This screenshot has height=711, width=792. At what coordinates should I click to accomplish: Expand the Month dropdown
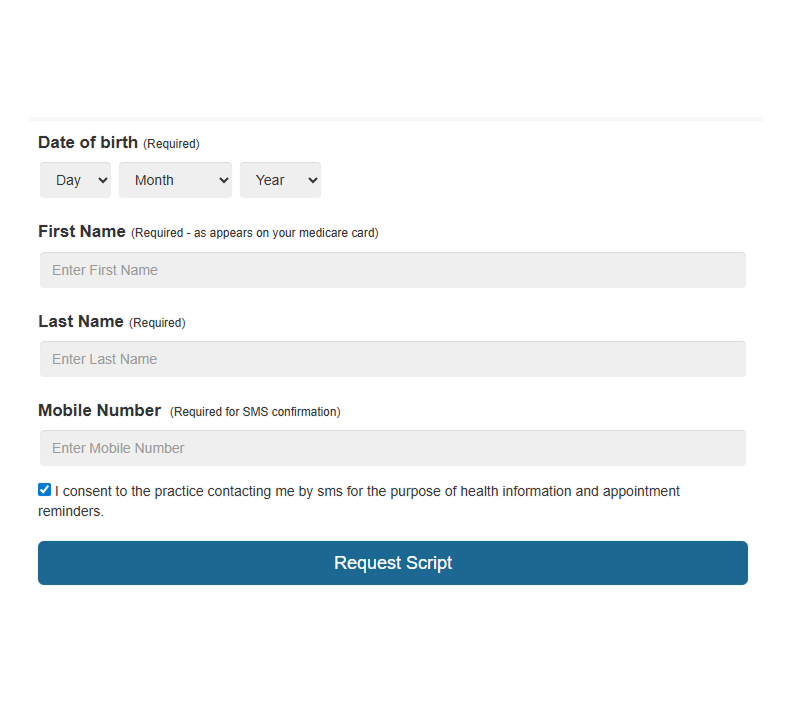pos(175,180)
